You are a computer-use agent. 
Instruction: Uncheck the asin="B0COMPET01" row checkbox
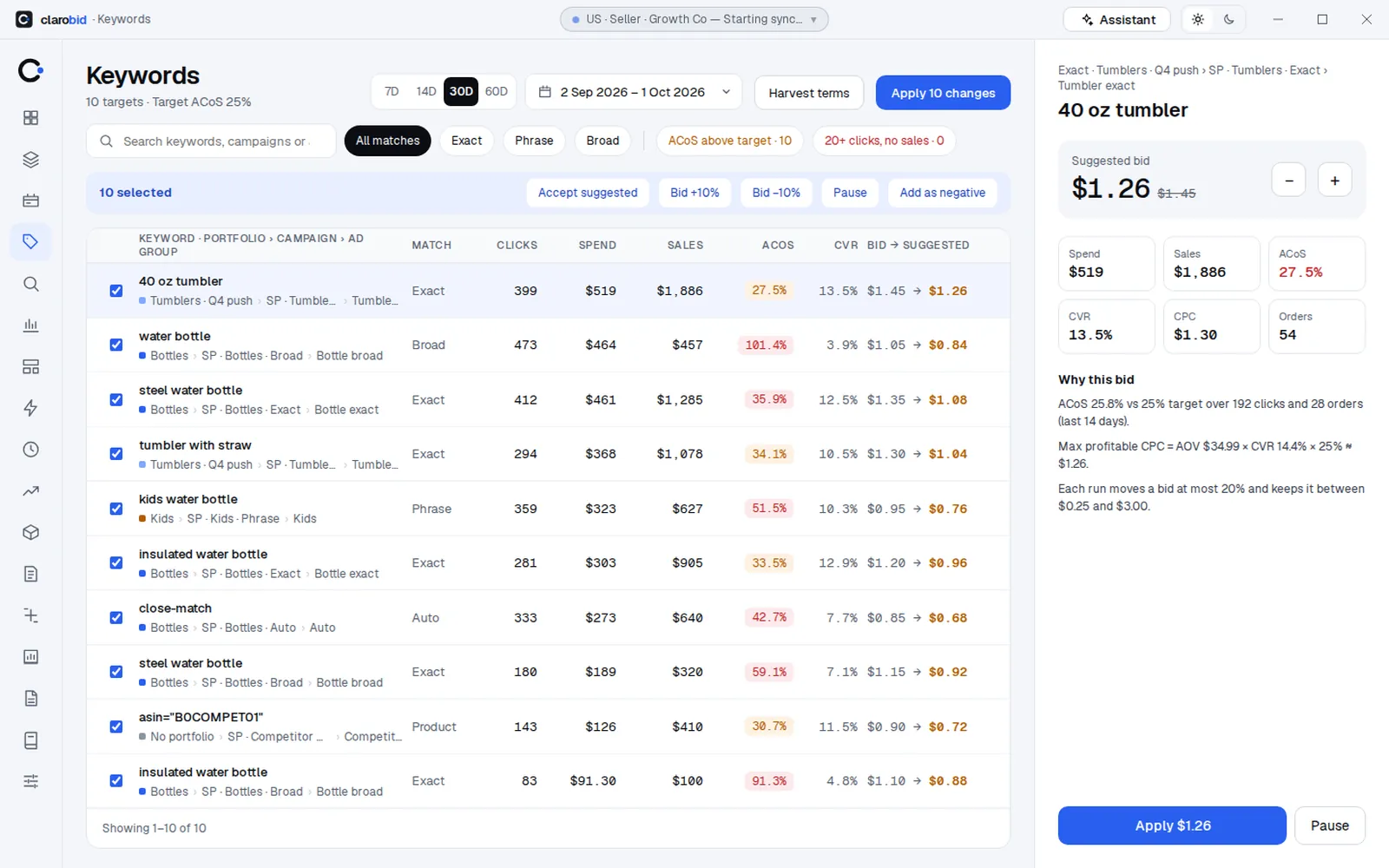pyautogui.click(x=116, y=727)
